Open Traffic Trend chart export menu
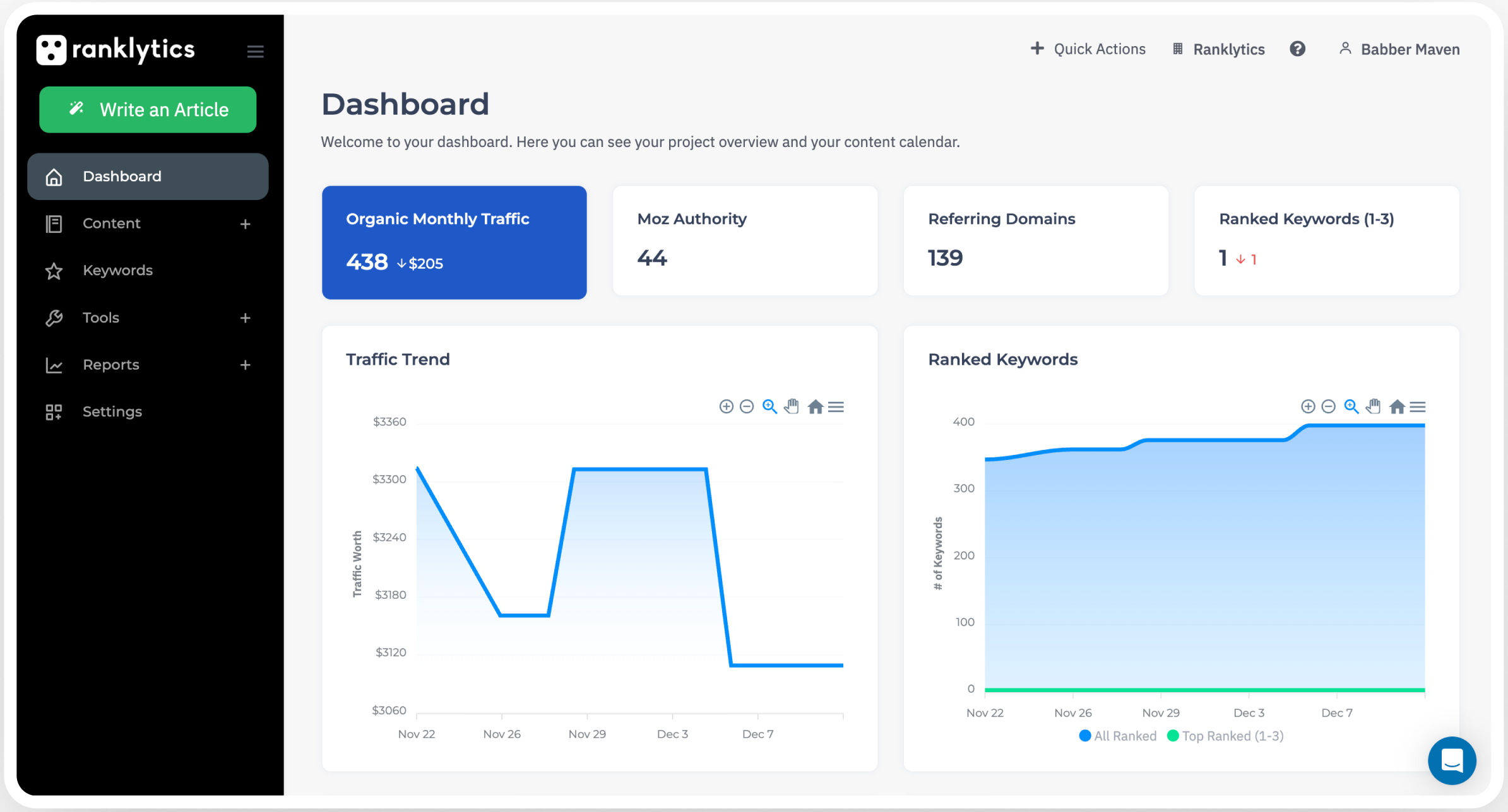This screenshot has height=812, width=1508. tap(836, 406)
